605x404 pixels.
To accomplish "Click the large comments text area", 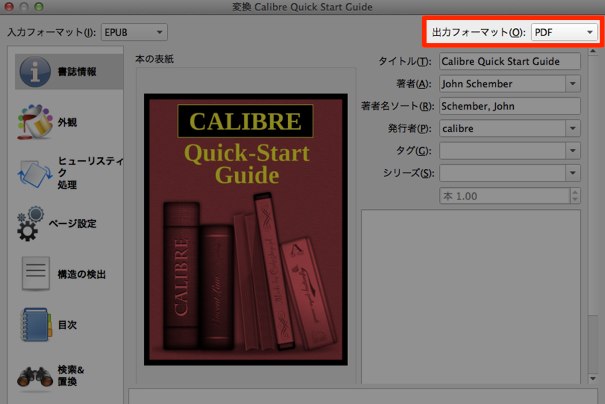I will (471, 296).
